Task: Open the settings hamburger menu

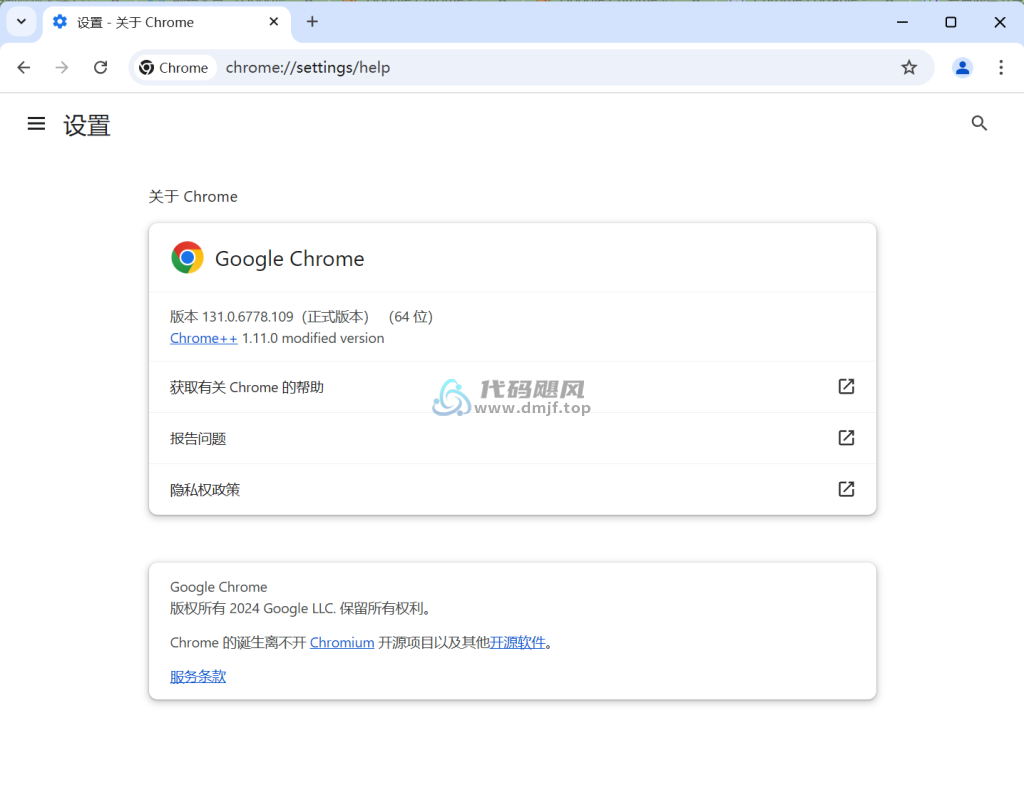Action: coord(37,123)
